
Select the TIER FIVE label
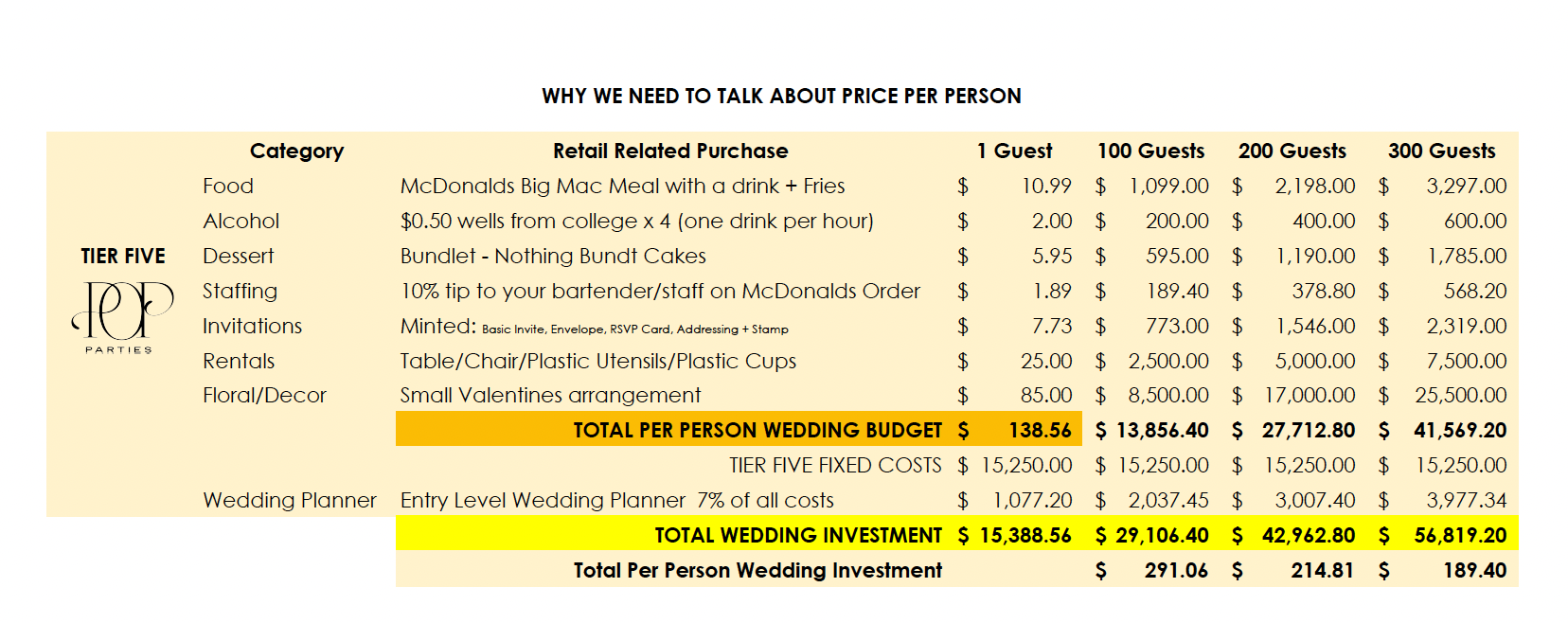point(123,257)
